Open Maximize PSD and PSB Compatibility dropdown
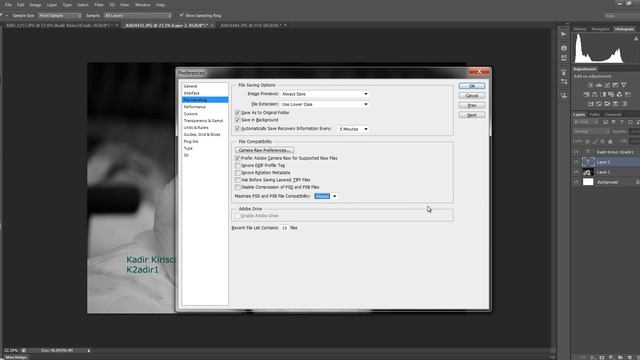Viewport: 640px width, 360px height. (326, 196)
